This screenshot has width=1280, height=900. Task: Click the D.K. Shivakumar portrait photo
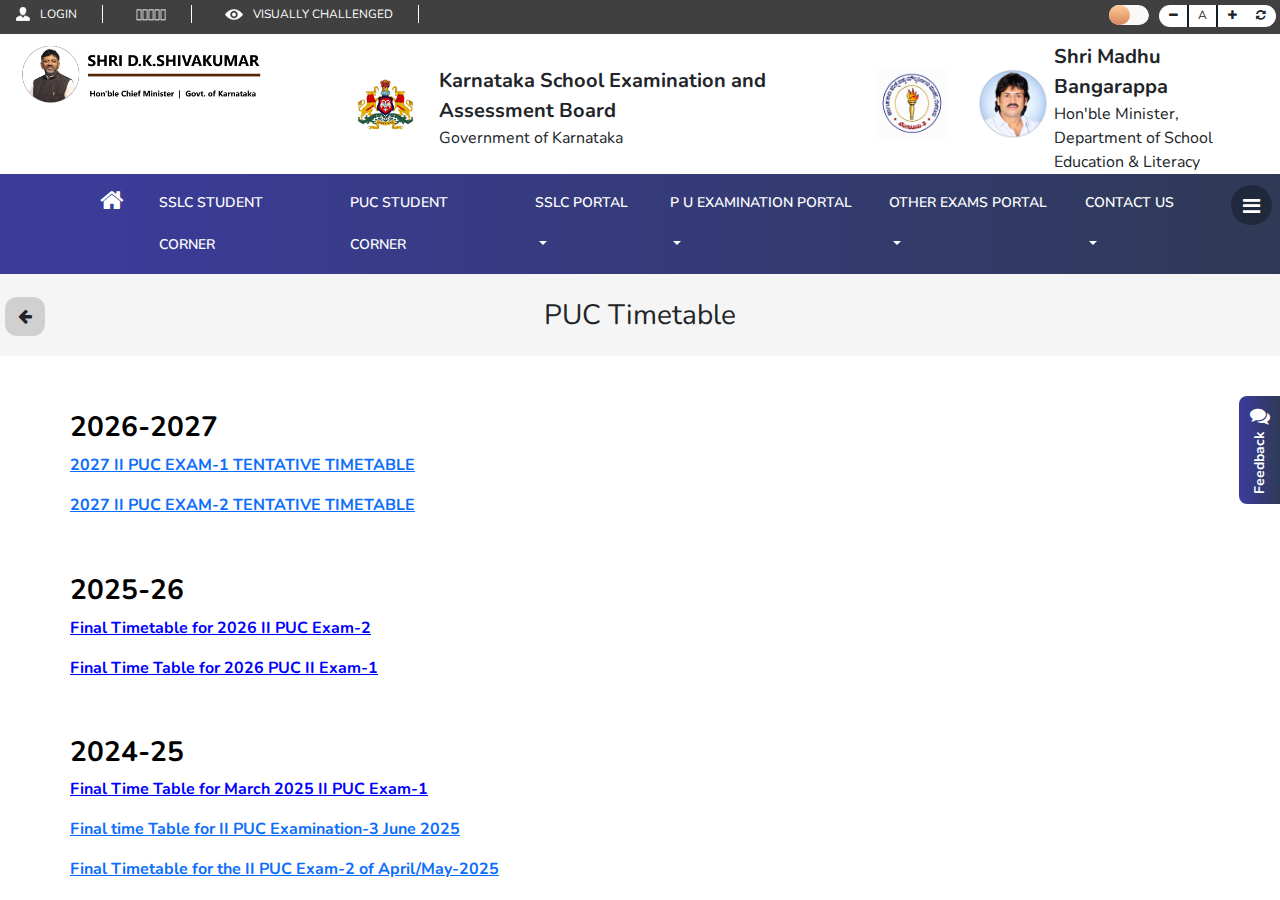click(x=51, y=74)
